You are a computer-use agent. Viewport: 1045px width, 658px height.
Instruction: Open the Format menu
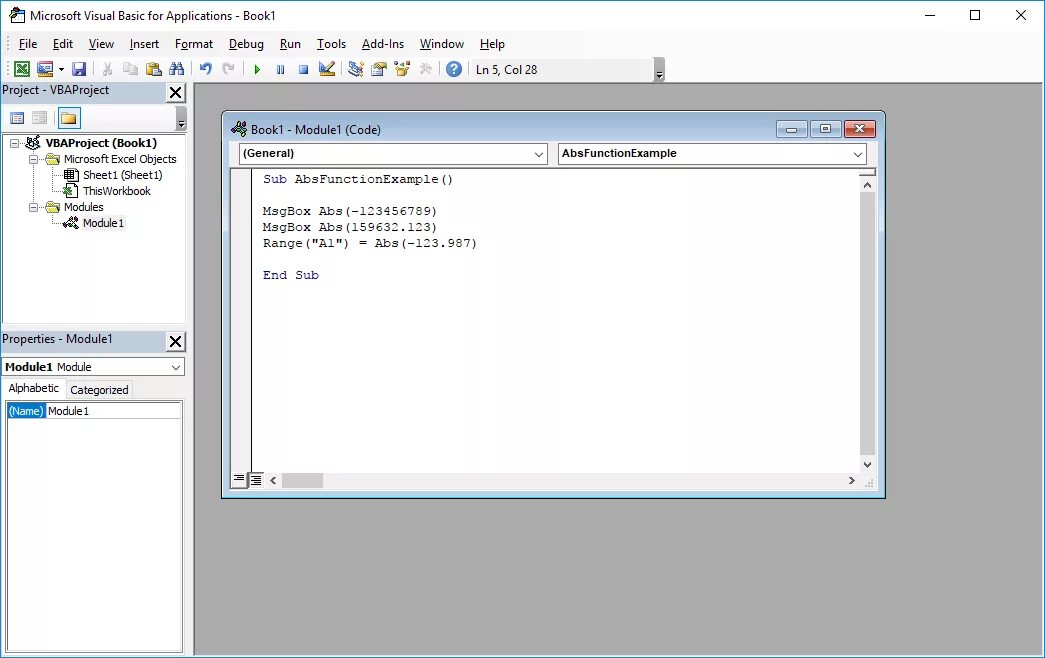[194, 44]
